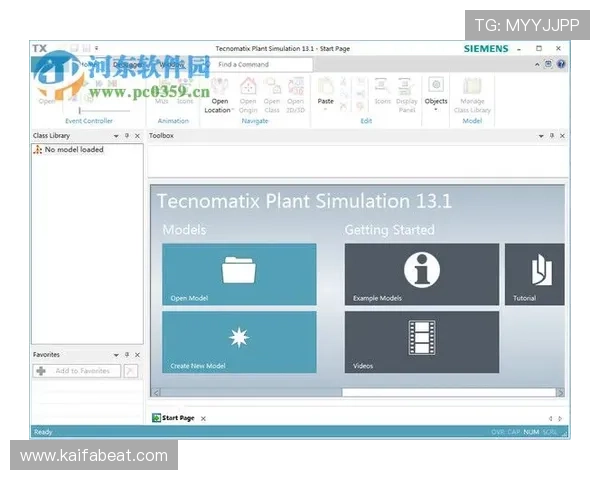Open the Window ribbon tab
Screen dimensions: 600x480
(171, 64)
